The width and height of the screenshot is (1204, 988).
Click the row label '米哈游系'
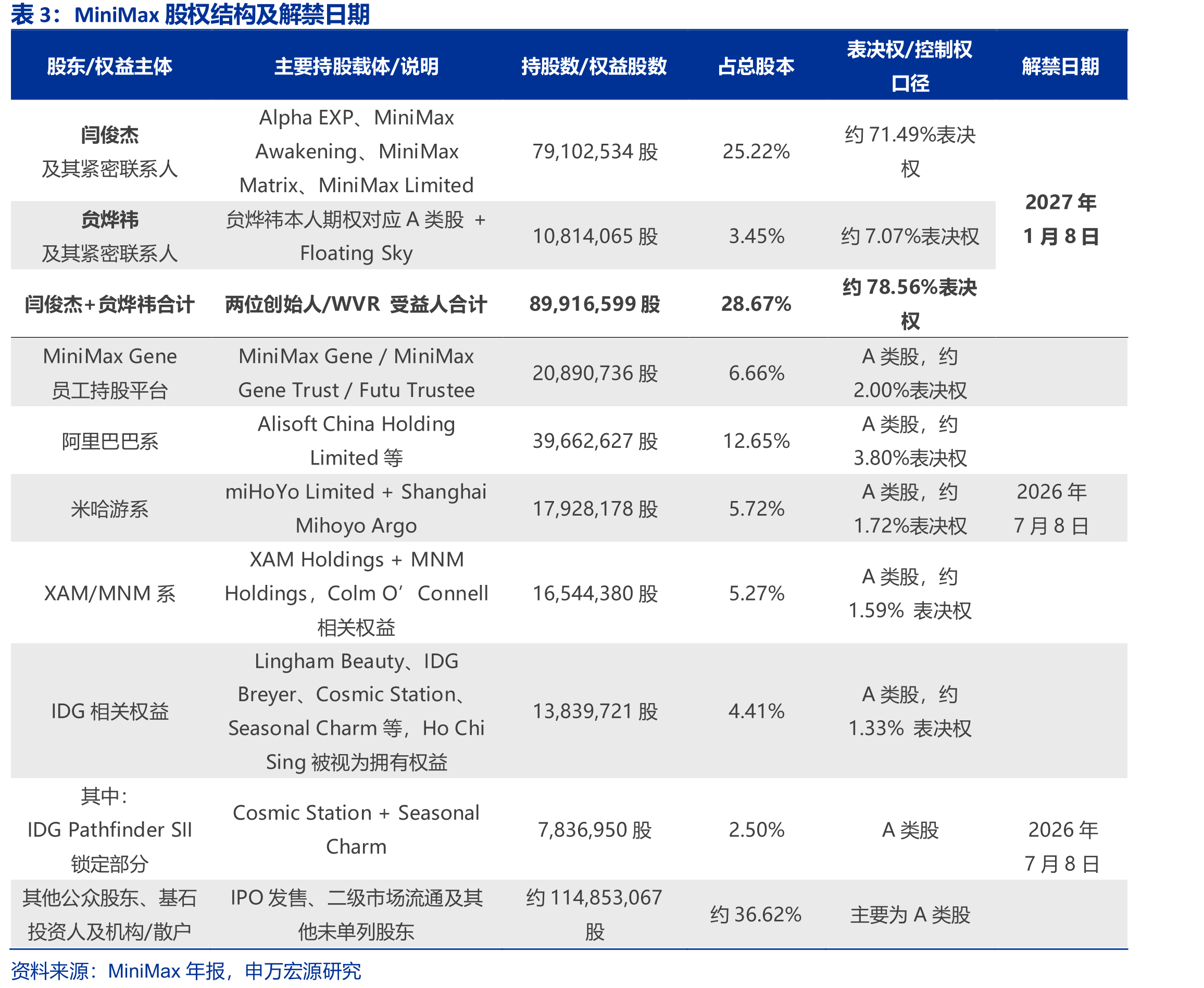point(110,509)
